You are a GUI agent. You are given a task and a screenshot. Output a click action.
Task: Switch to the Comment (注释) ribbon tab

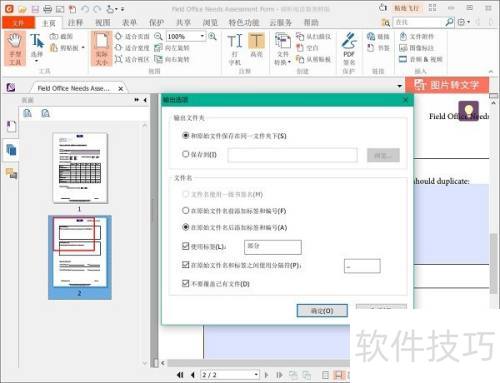tap(75, 22)
